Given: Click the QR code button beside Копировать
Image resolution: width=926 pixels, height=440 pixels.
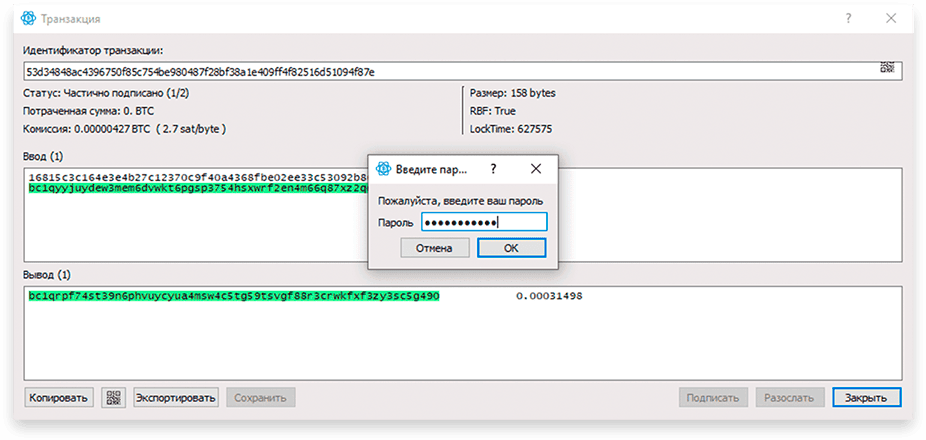Looking at the screenshot, I should coord(113,397).
